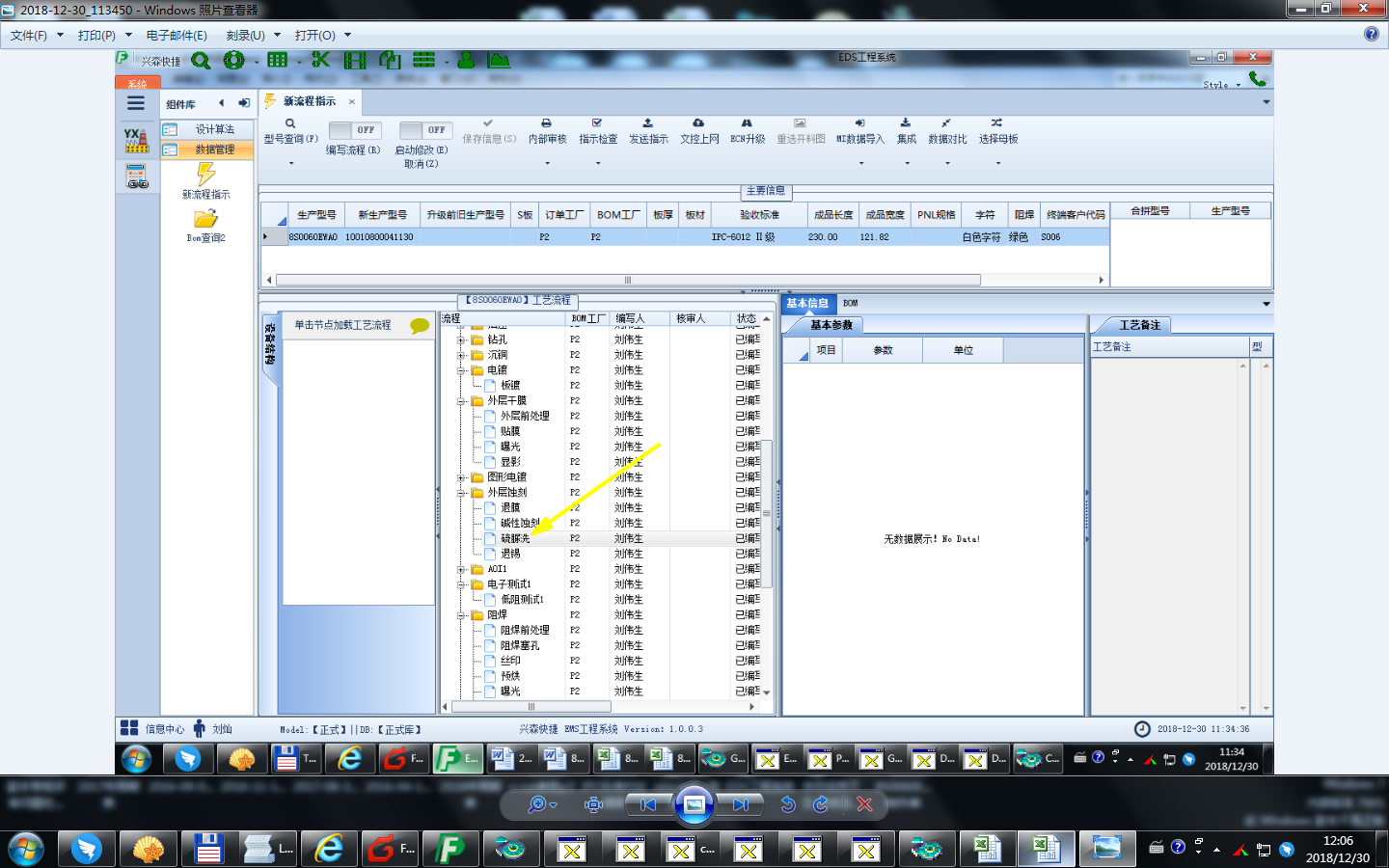Click next image button in photo viewer
Image resolution: width=1389 pixels, height=868 pixels.
pos(741,804)
